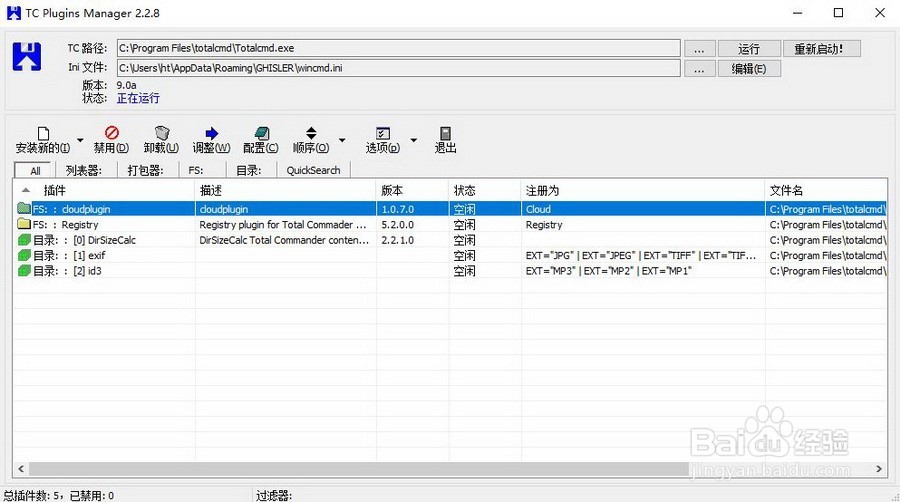Screen dimensions: 900x502
Task: Sort by the 版本 column header
Action: [413, 190]
